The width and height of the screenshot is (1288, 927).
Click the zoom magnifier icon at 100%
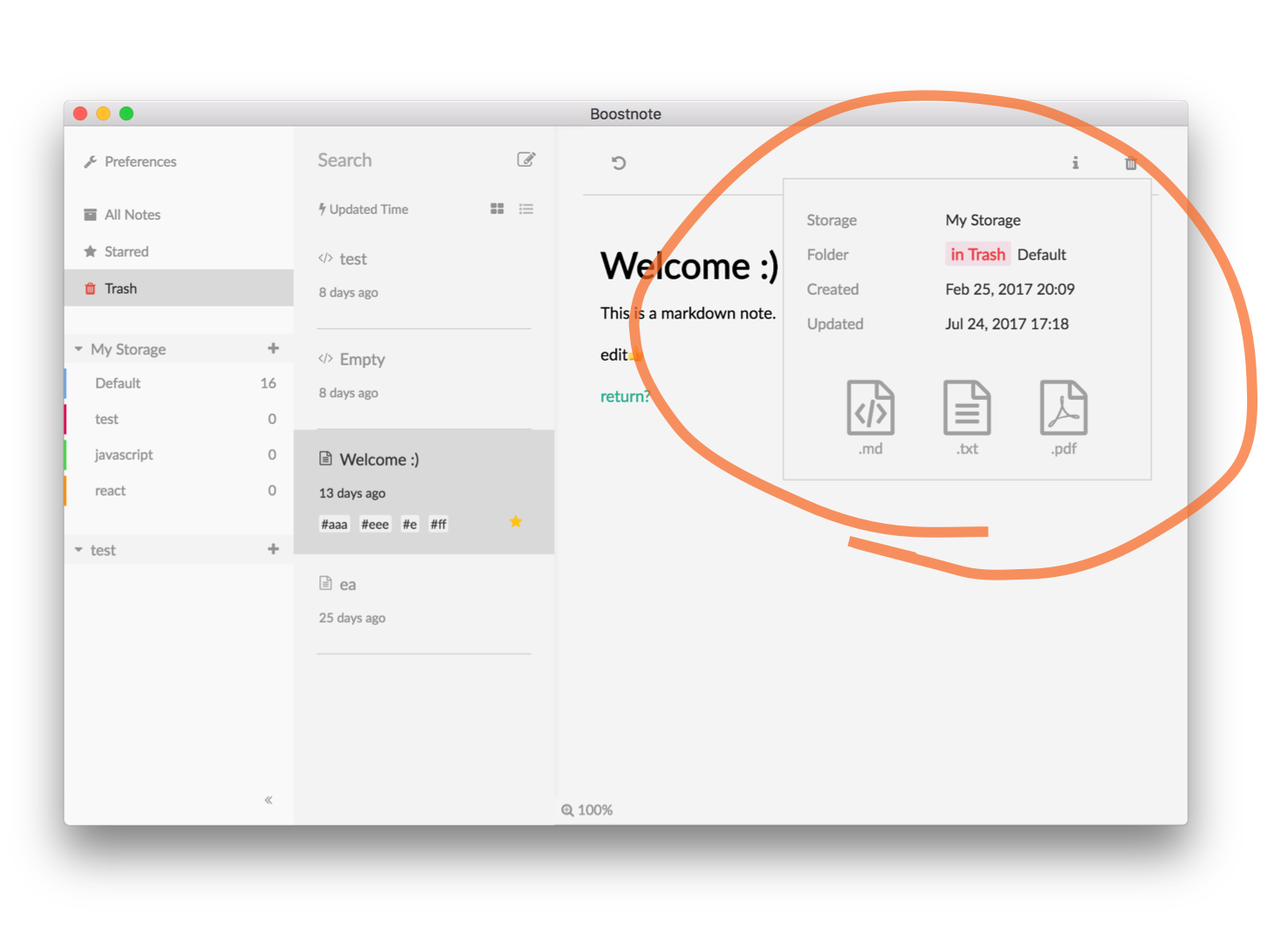point(567,810)
